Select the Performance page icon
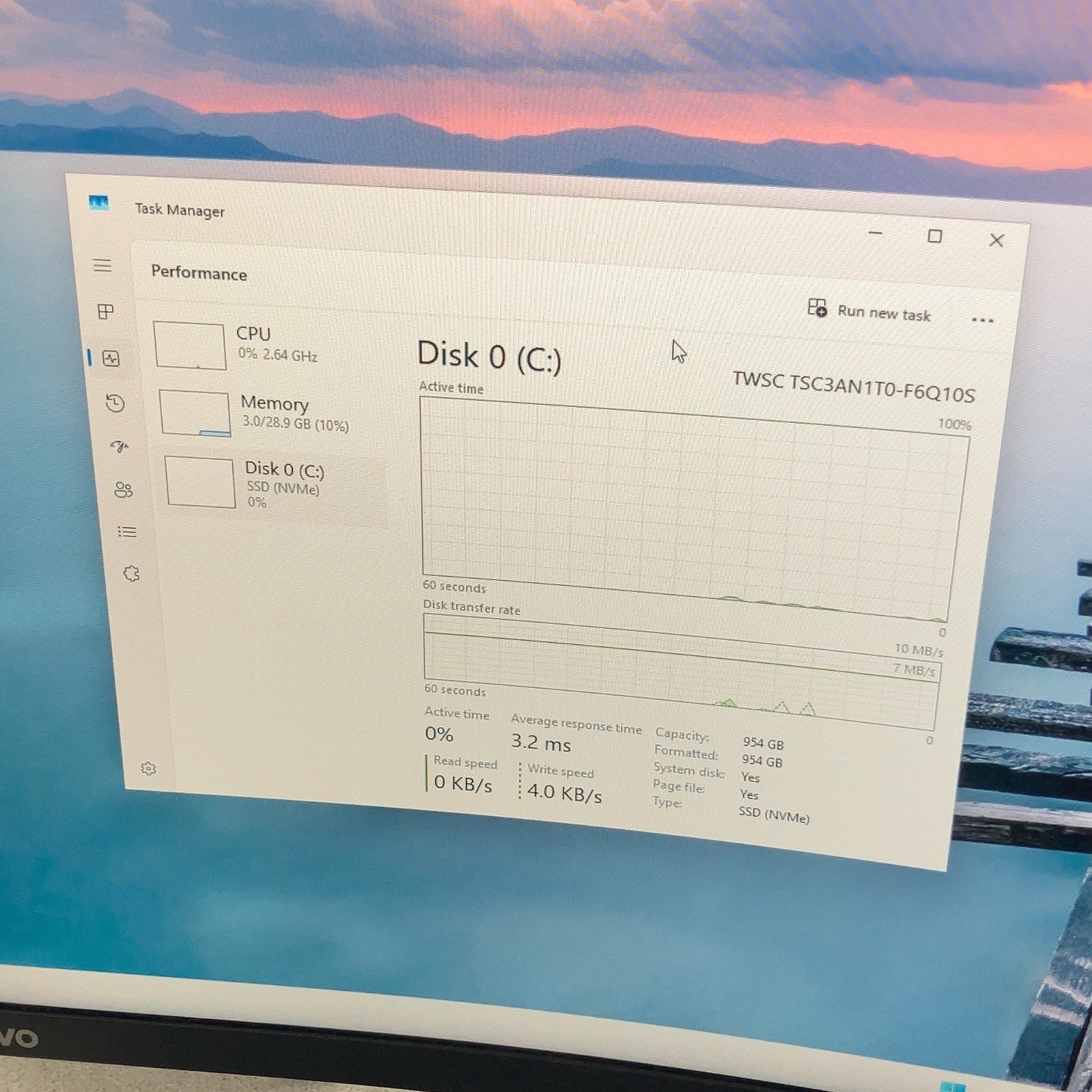This screenshot has width=1092, height=1092. pyautogui.click(x=111, y=358)
